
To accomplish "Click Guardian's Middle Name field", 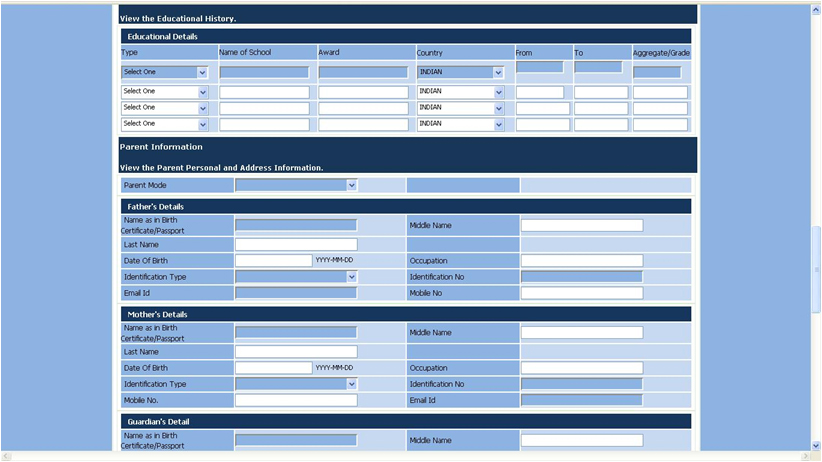I will point(582,440).
